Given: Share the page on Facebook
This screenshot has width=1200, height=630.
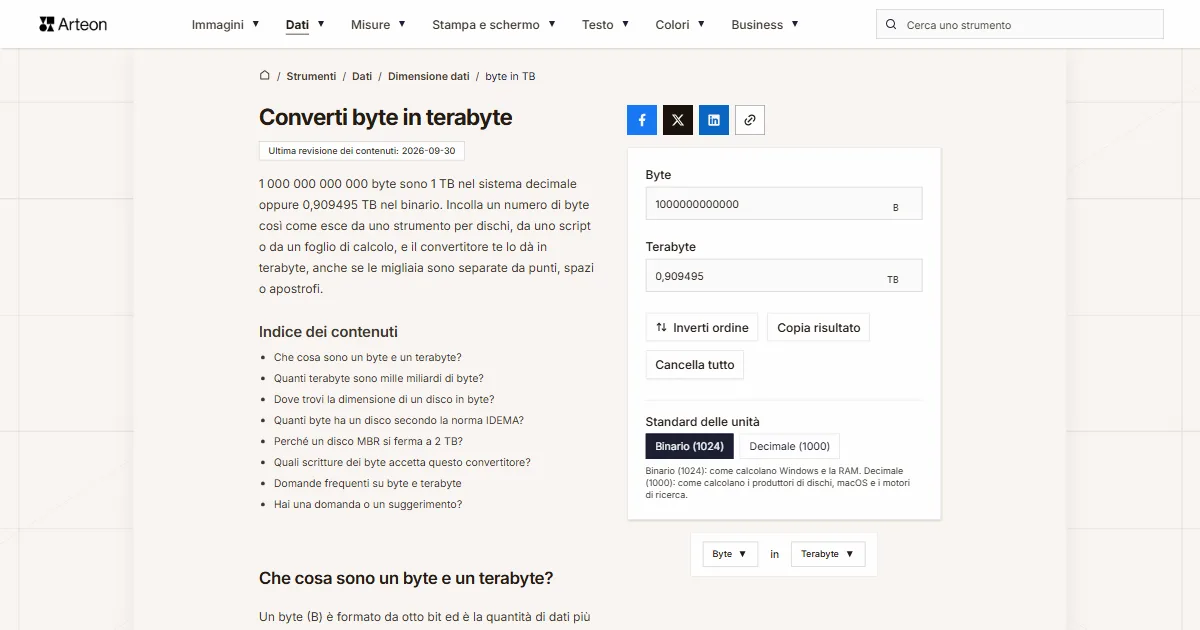Looking at the screenshot, I should point(642,120).
